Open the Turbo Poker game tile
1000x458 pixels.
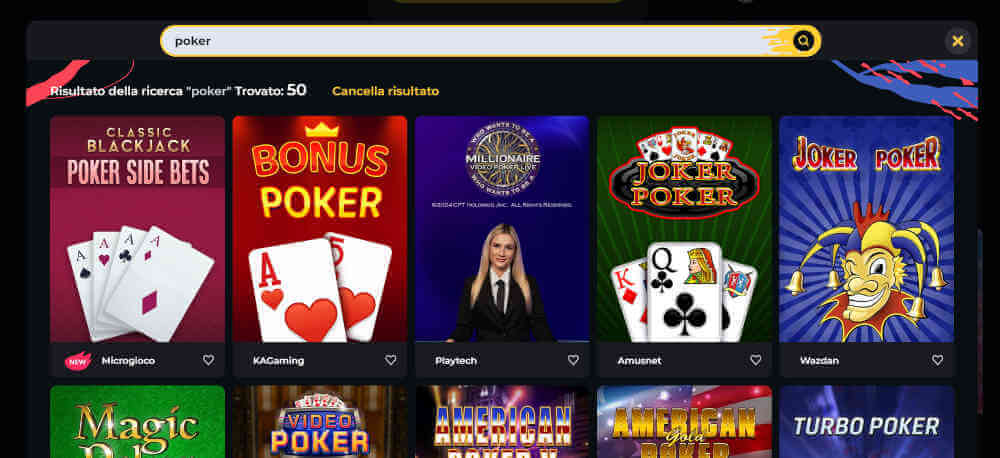coord(867,422)
